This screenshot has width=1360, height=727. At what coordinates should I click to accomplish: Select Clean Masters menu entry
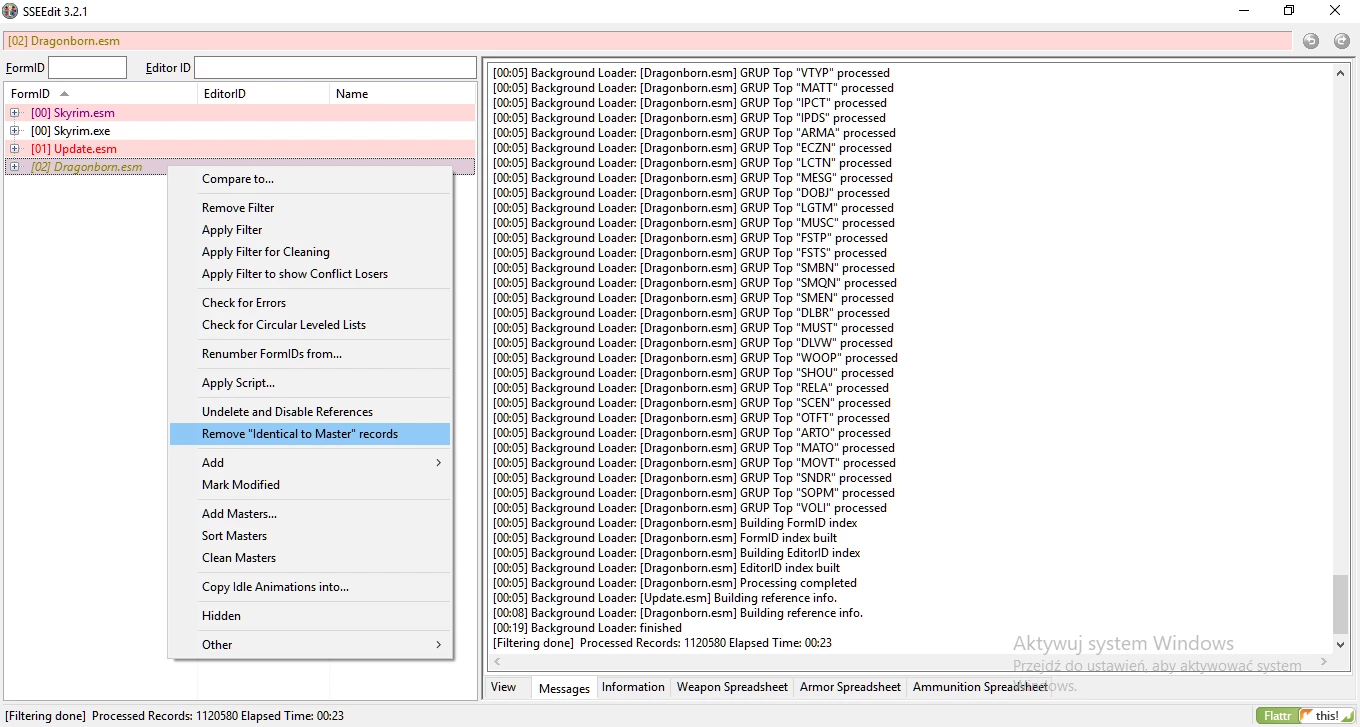point(310,558)
